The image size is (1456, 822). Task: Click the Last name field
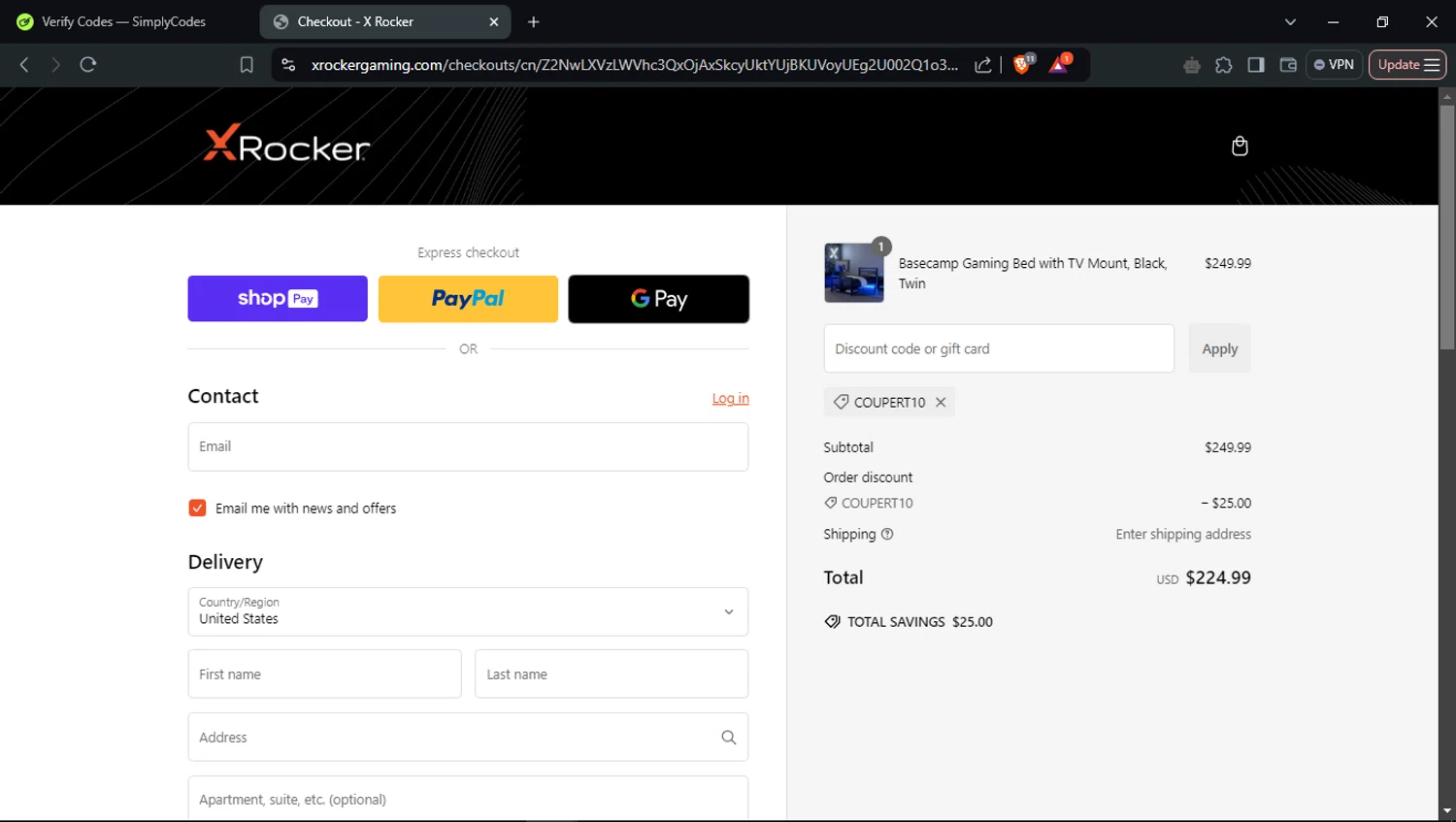pyautogui.click(x=612, y=674)
